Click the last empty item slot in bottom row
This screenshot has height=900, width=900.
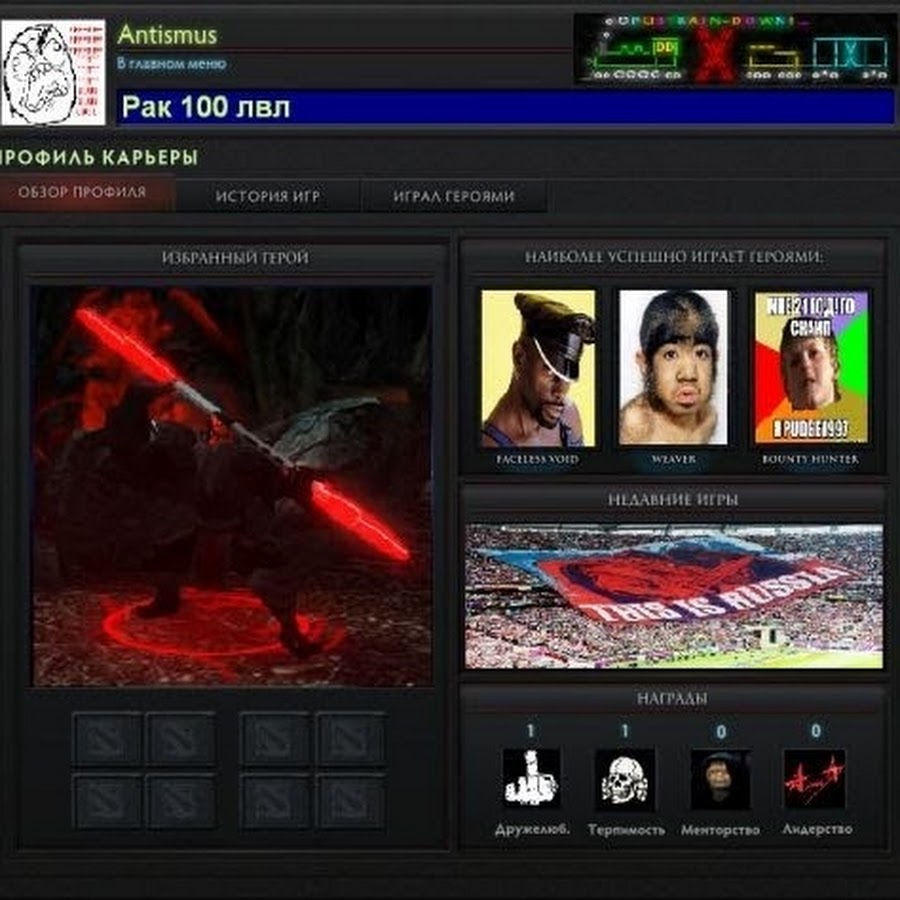click(351, 801)
